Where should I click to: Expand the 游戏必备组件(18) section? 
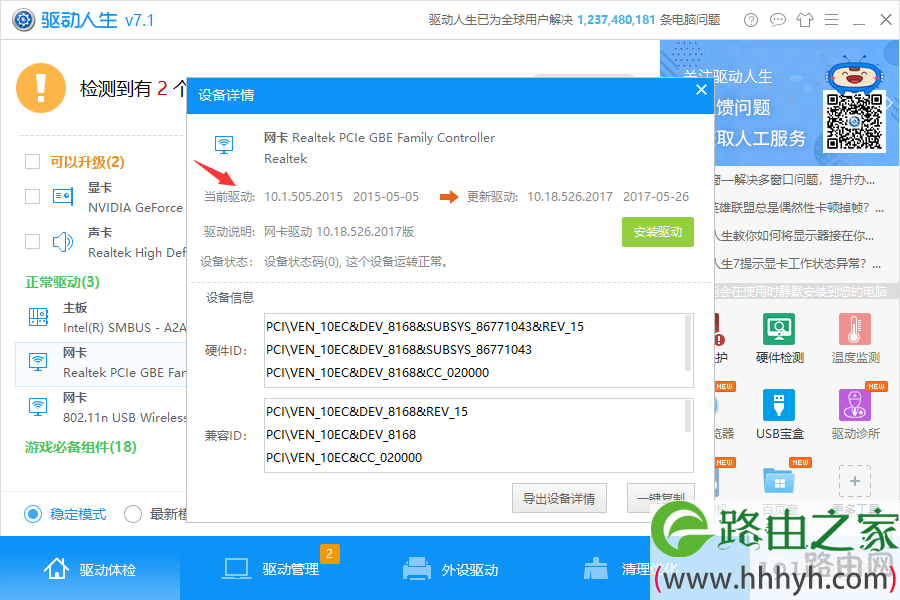pyautogui.click(x=81, y=447)
